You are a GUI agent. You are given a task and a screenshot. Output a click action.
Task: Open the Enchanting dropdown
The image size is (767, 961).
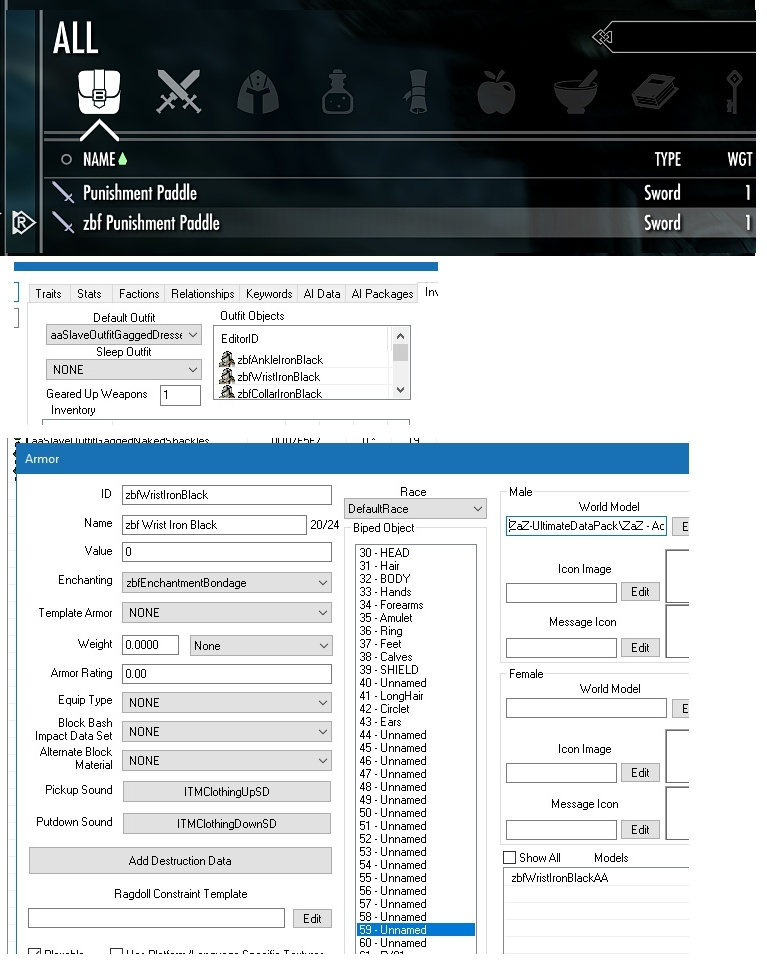pos(227,582)
